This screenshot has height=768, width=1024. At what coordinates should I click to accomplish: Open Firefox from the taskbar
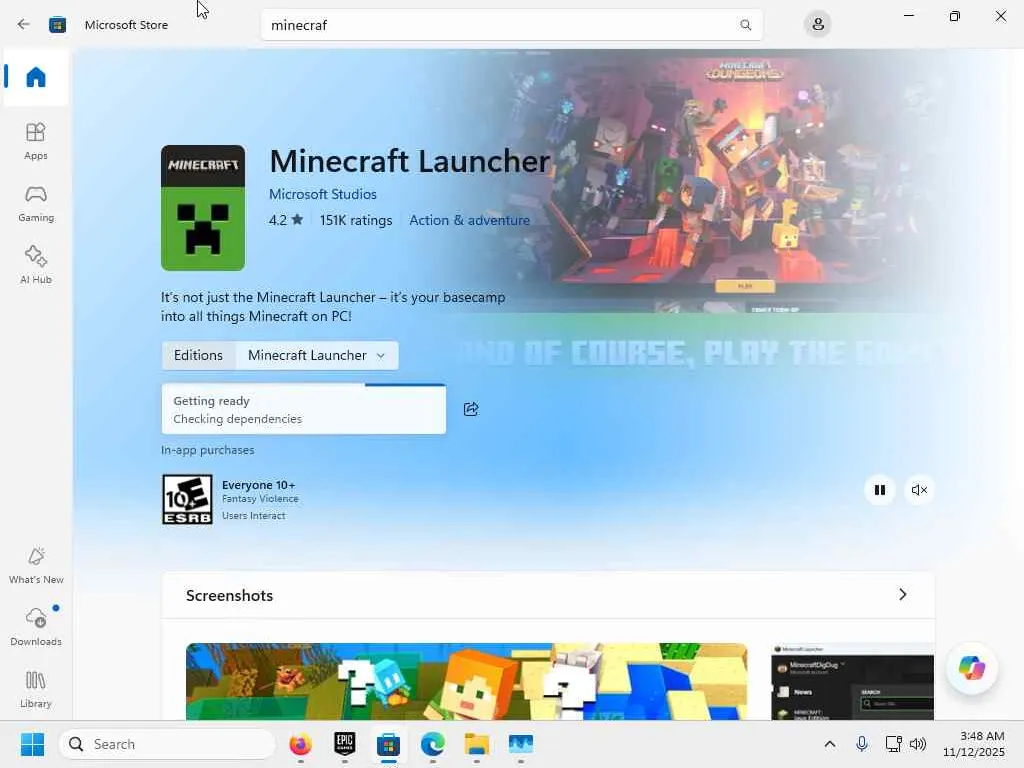(300, 744)
